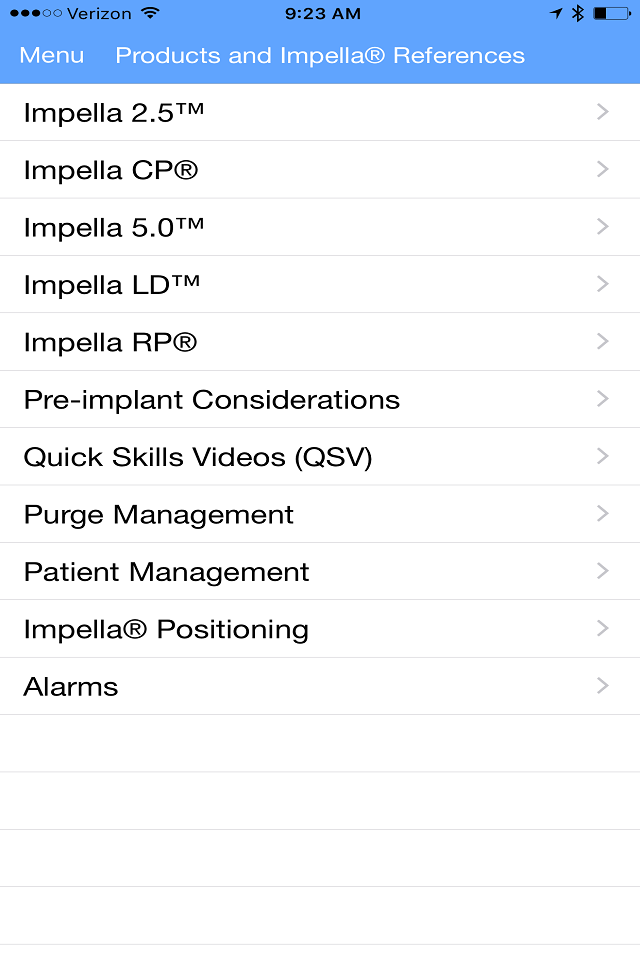Tap chevron on the Alarms row
The height and width of the screenshot is (960, 640).
(x=603, y=686)
